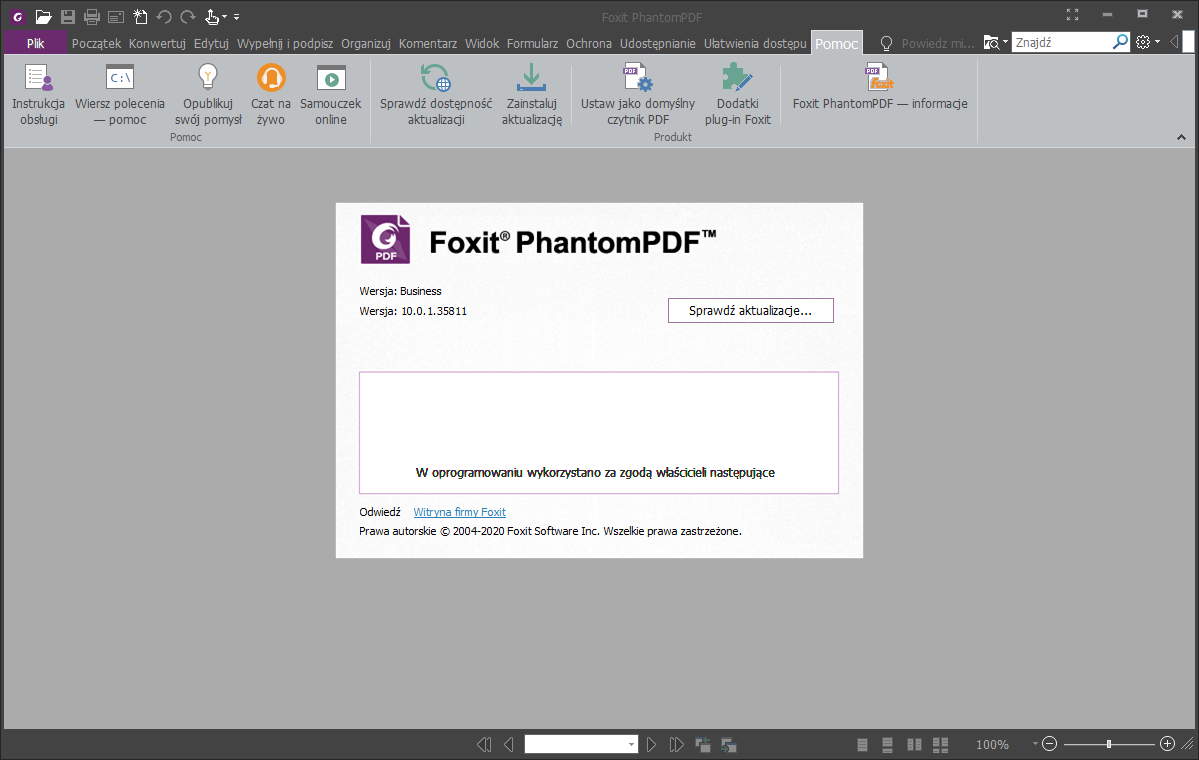Click the previous view icon in status bar
This screenshot has width=1199, height=760.
click(x=703, y=744)
